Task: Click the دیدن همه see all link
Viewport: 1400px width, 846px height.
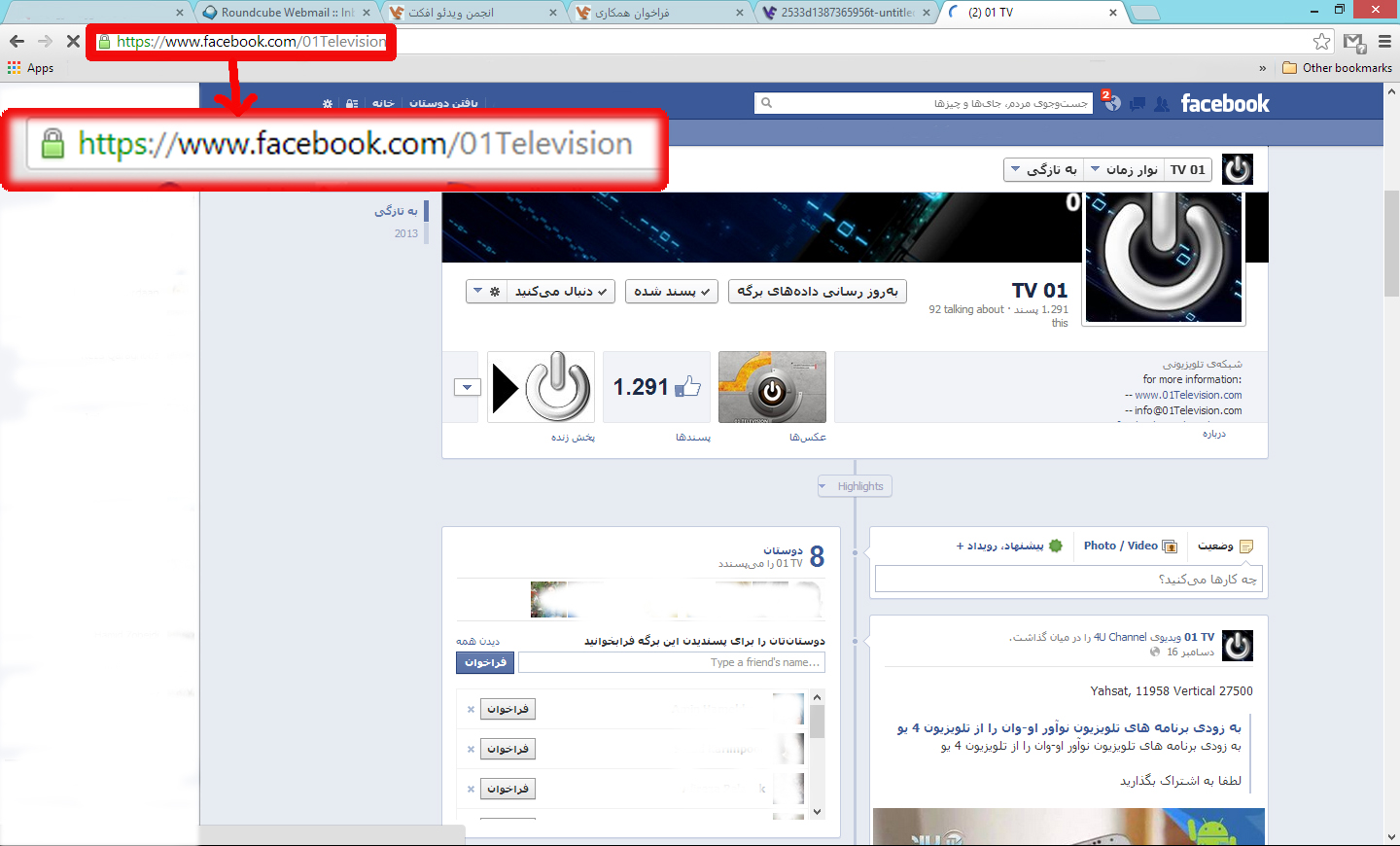Action: [477, 642]
